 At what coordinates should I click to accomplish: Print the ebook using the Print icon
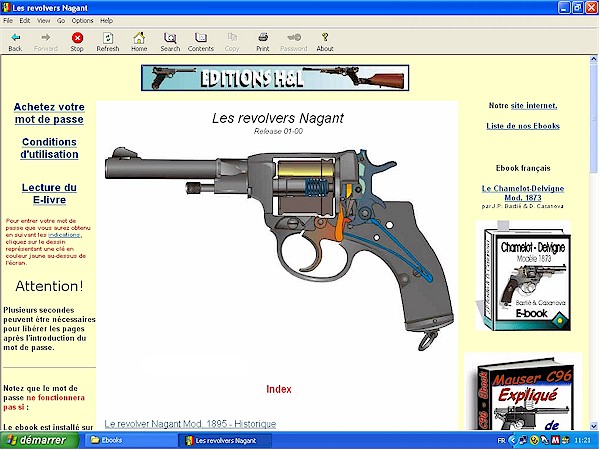263,37
